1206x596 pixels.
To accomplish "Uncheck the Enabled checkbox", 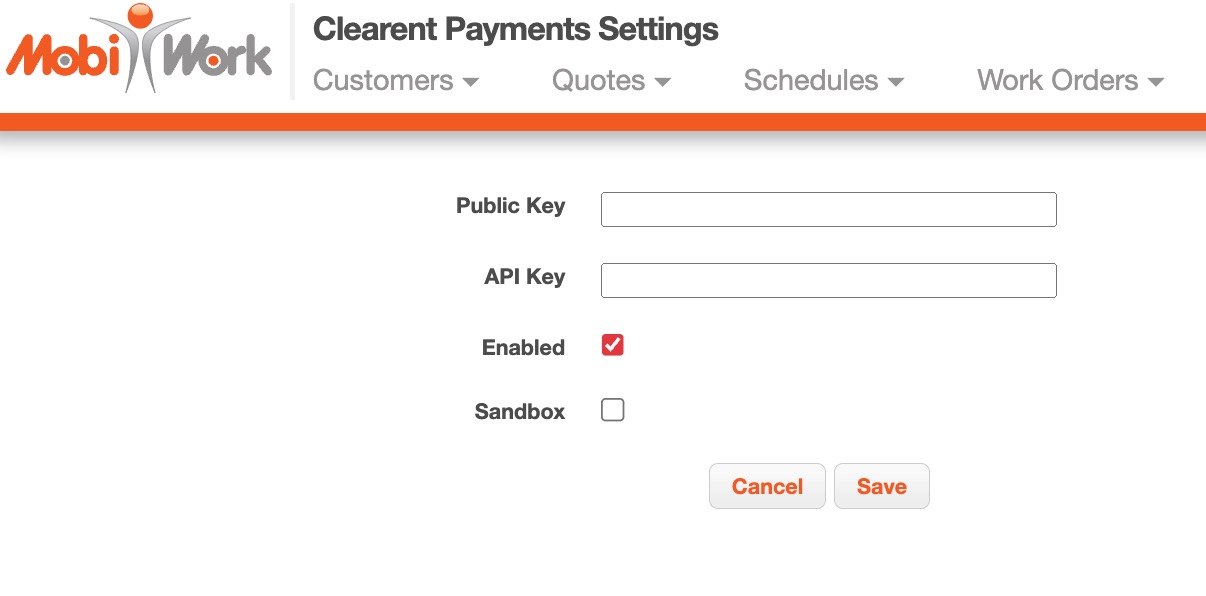I will coord(613,346).
